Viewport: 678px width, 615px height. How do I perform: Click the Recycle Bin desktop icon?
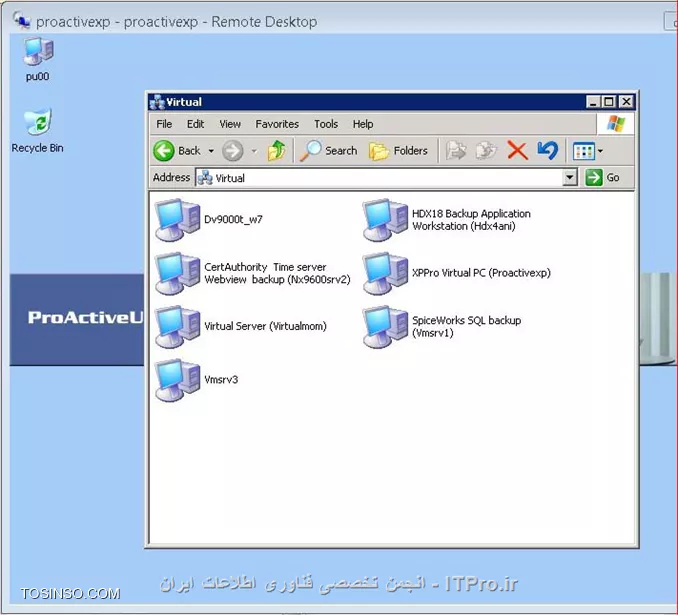tap(38, 121)
